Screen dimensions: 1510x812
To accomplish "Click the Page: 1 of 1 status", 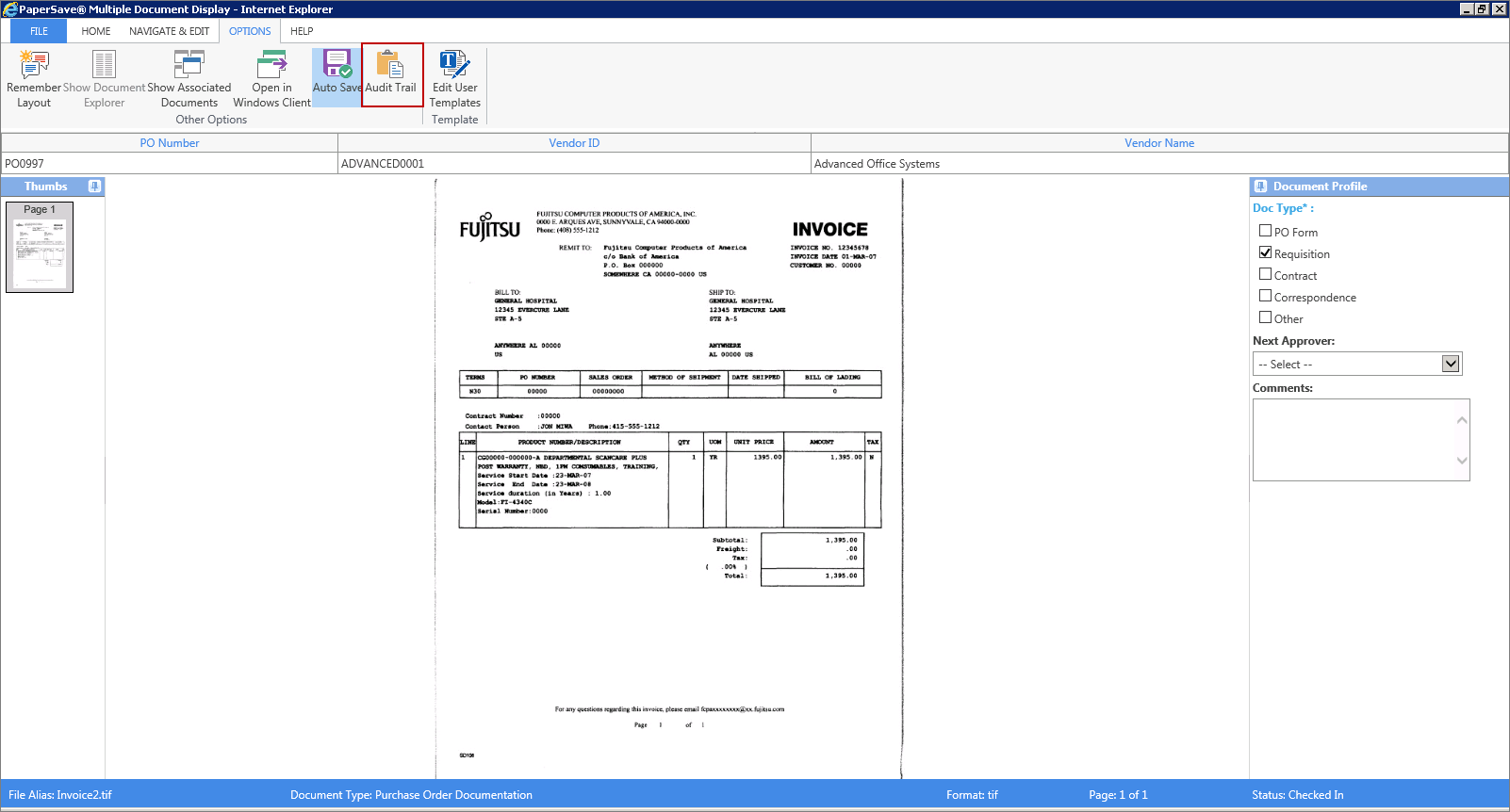I will pyautogui.click(x=1118, y=795).
